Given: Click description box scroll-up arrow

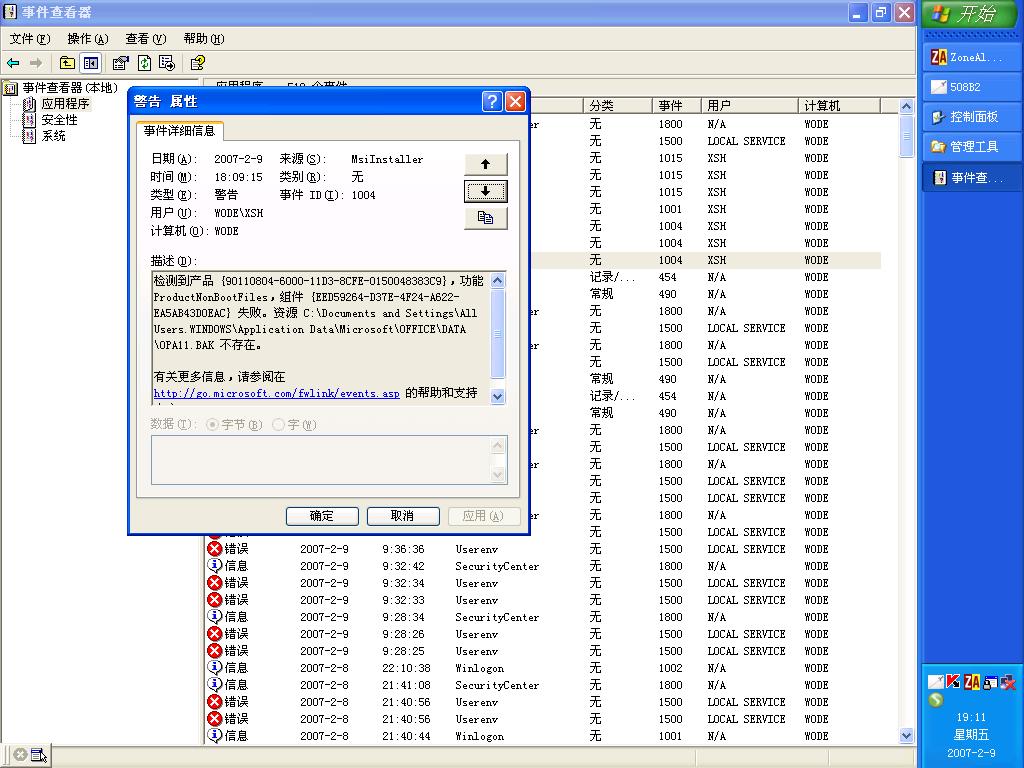Looking at the screenshot, I should (x=498, y=281).
